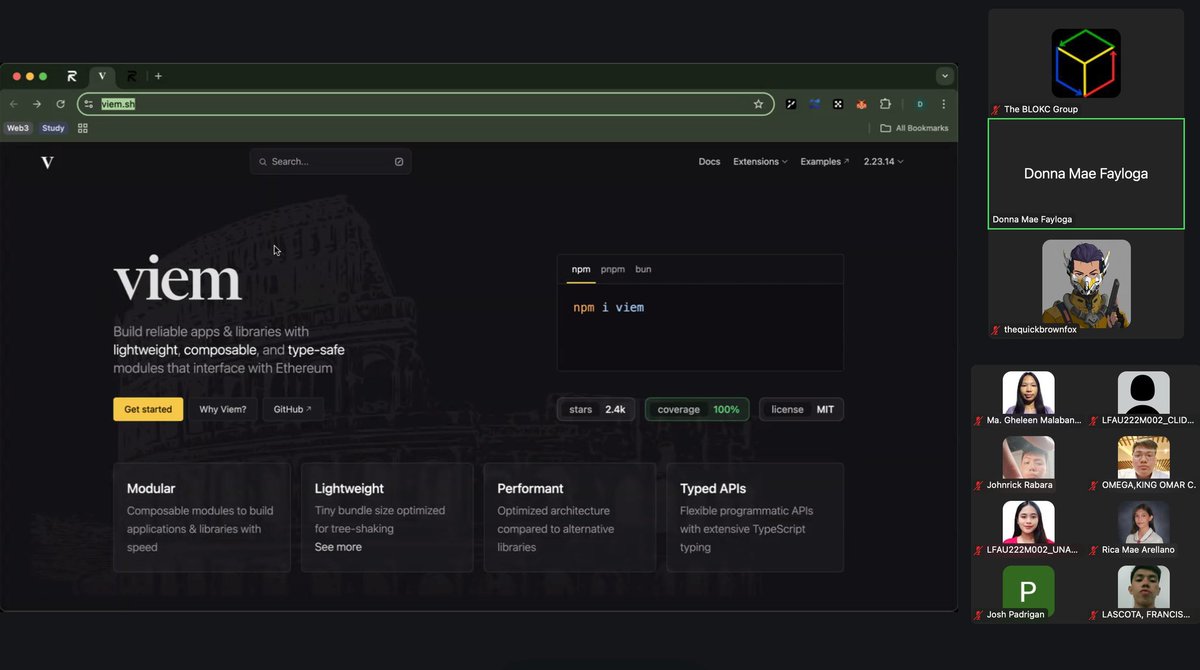Screen dimensions: 1200x670
Task: Switch to the bun install tab
Action: point(643,269)
